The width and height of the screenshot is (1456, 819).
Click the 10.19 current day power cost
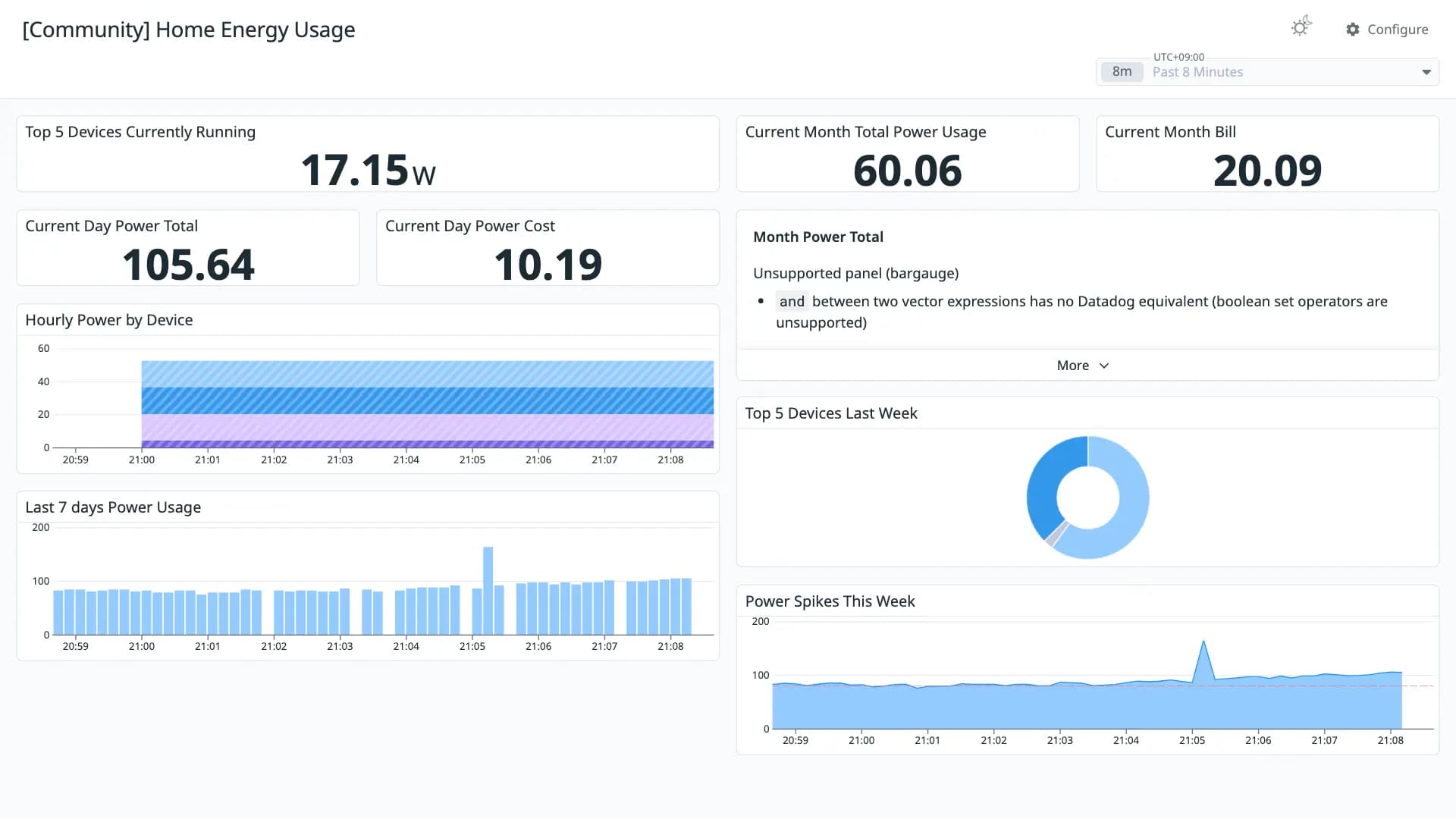(548, 265)
